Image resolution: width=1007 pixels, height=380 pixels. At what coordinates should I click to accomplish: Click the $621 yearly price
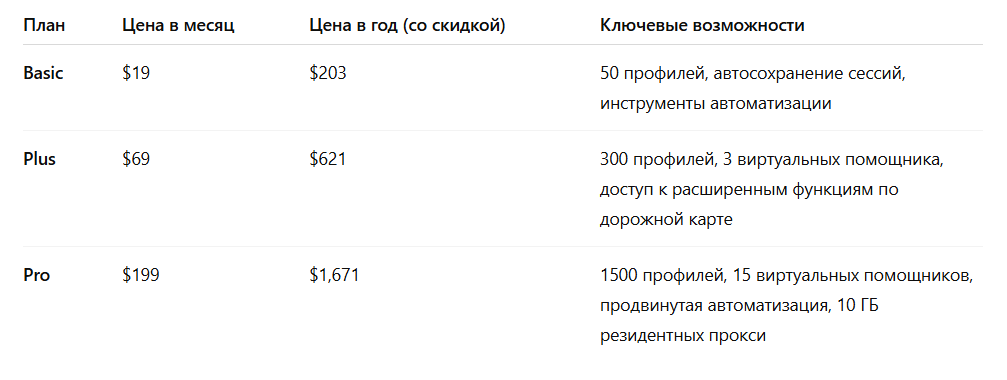click(328, 159)
